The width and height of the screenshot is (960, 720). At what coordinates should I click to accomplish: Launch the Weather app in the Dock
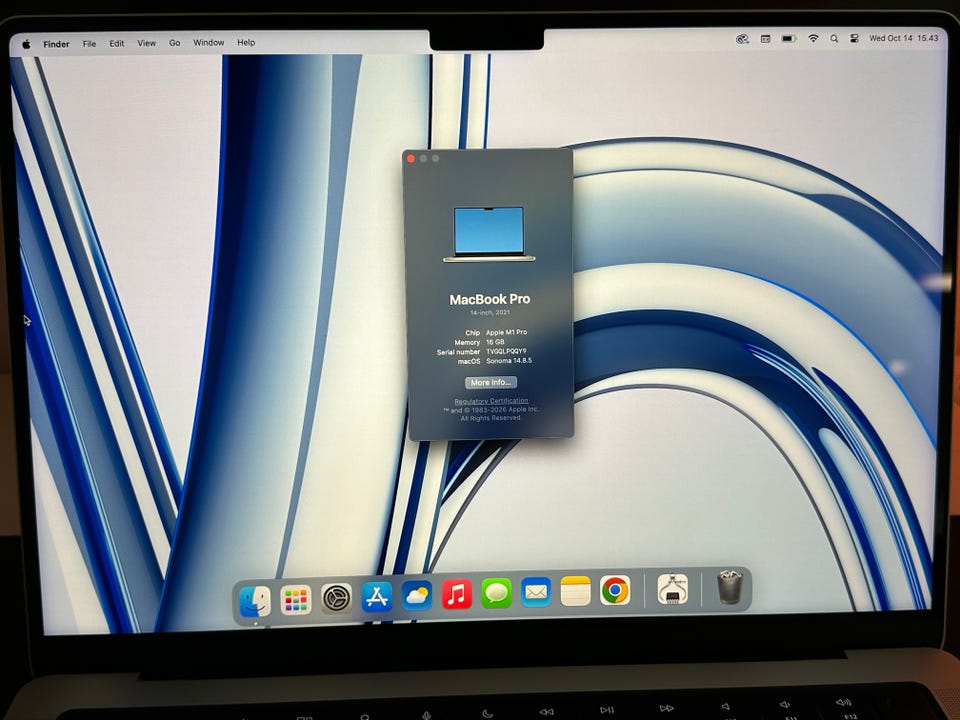coord(417,595)
